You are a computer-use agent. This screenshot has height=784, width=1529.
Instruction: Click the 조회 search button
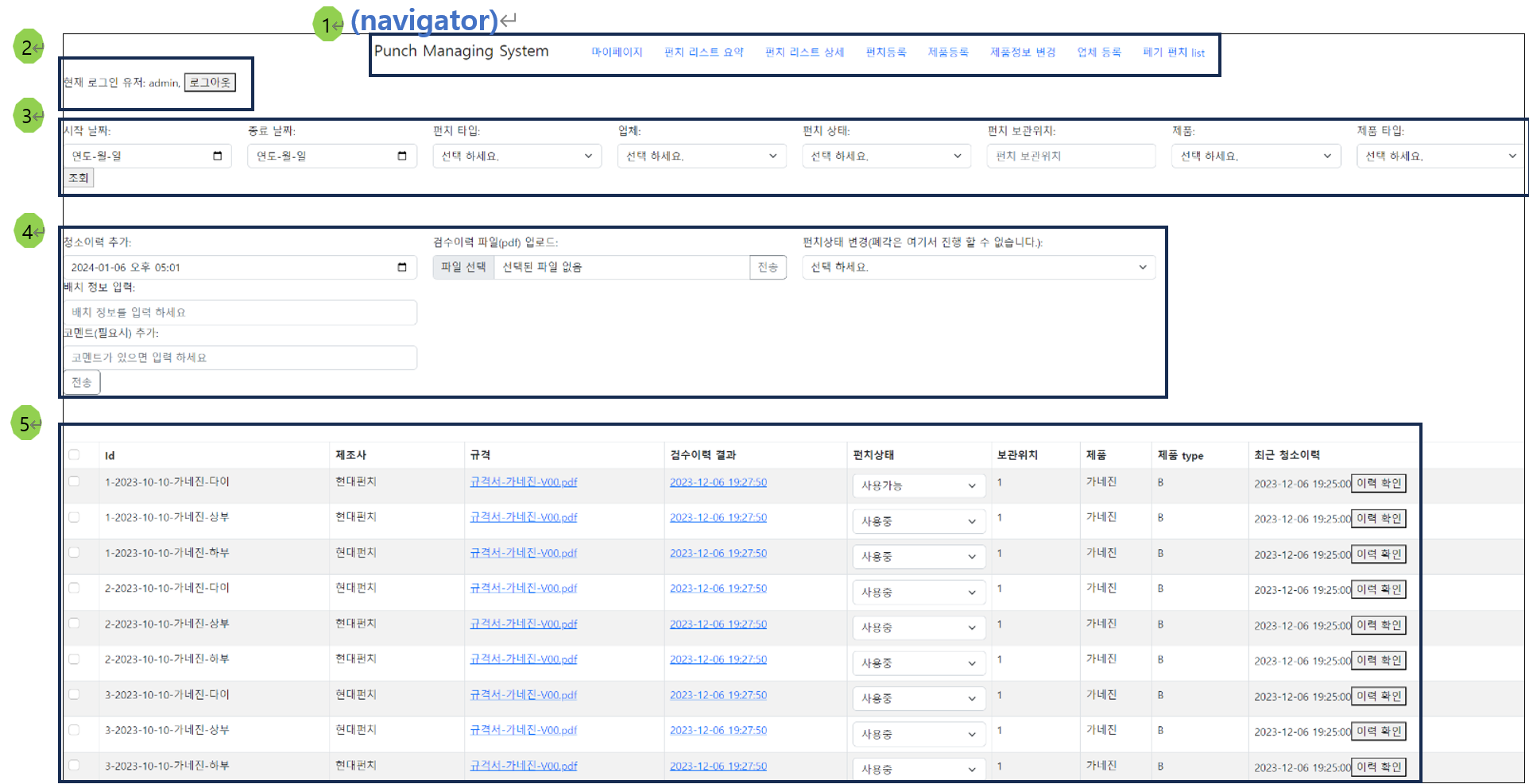click(78, 177)
